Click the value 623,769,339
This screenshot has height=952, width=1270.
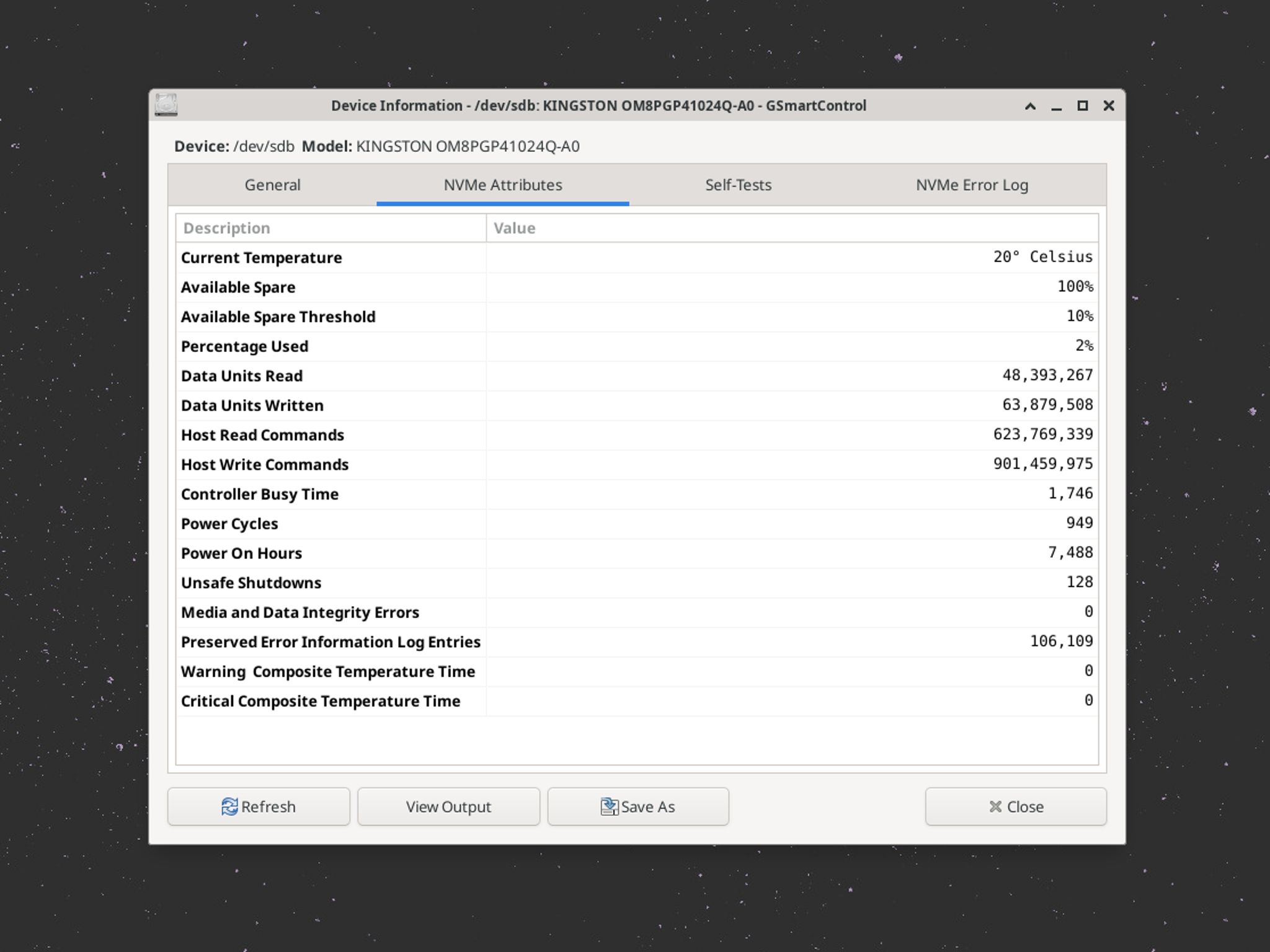tap(1043, 434)
